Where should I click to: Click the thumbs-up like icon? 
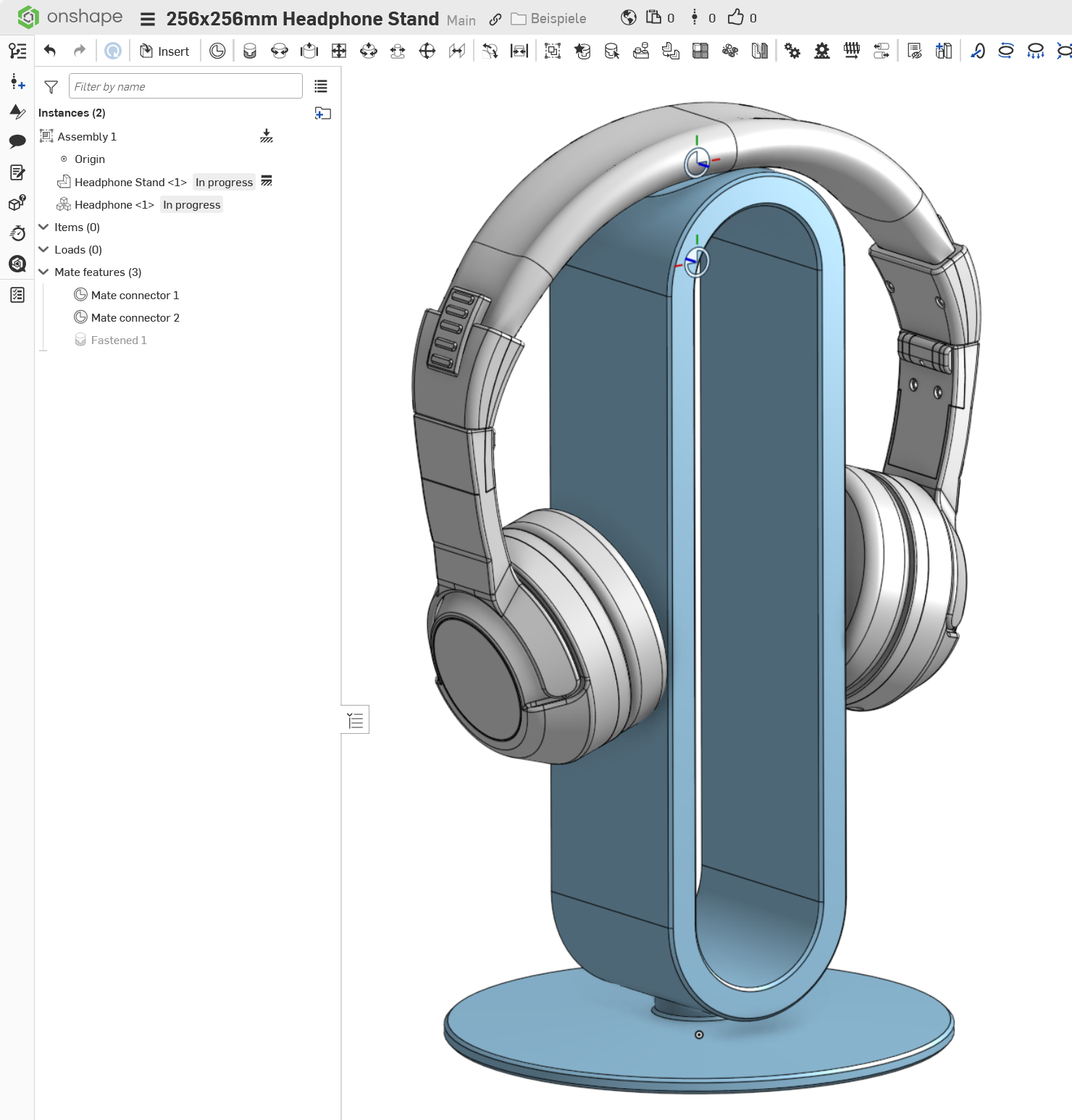[736, 17]
